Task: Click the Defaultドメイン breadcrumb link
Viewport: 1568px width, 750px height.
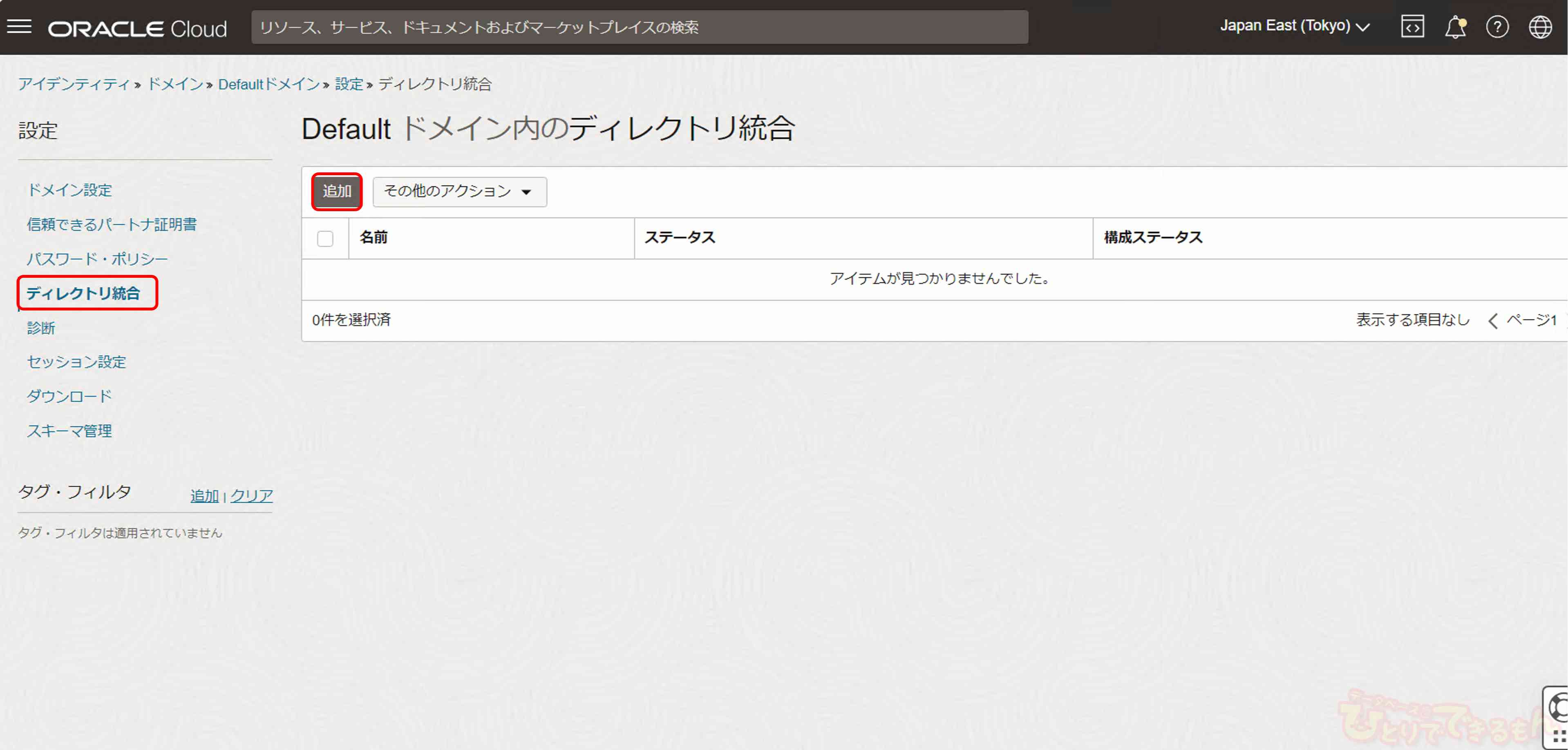Action: pyautogui.click(x=269, y=85)
